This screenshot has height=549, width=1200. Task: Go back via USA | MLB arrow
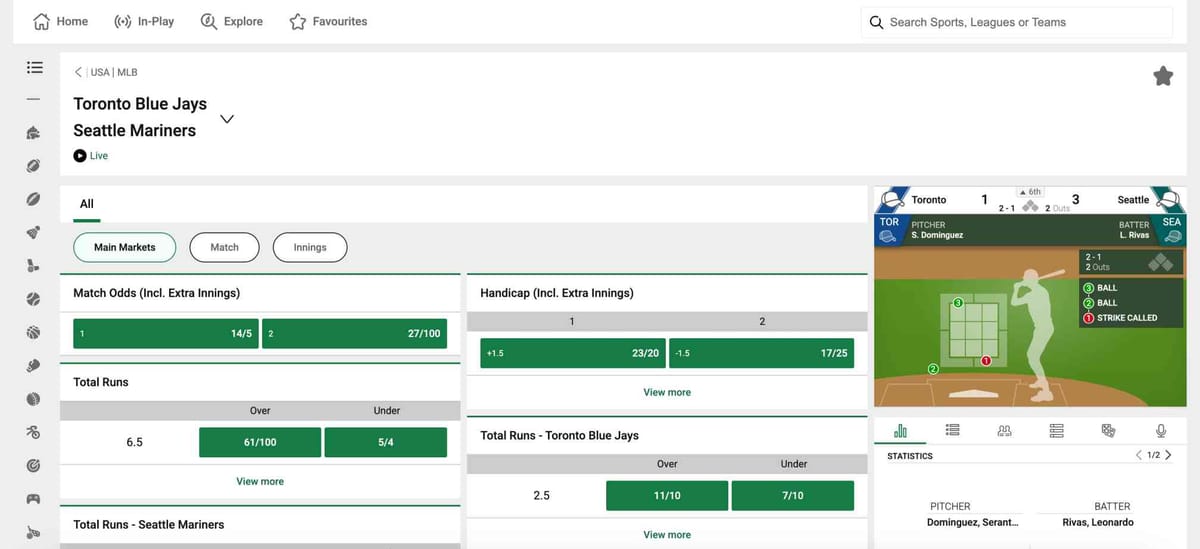[x=78, y=72]
